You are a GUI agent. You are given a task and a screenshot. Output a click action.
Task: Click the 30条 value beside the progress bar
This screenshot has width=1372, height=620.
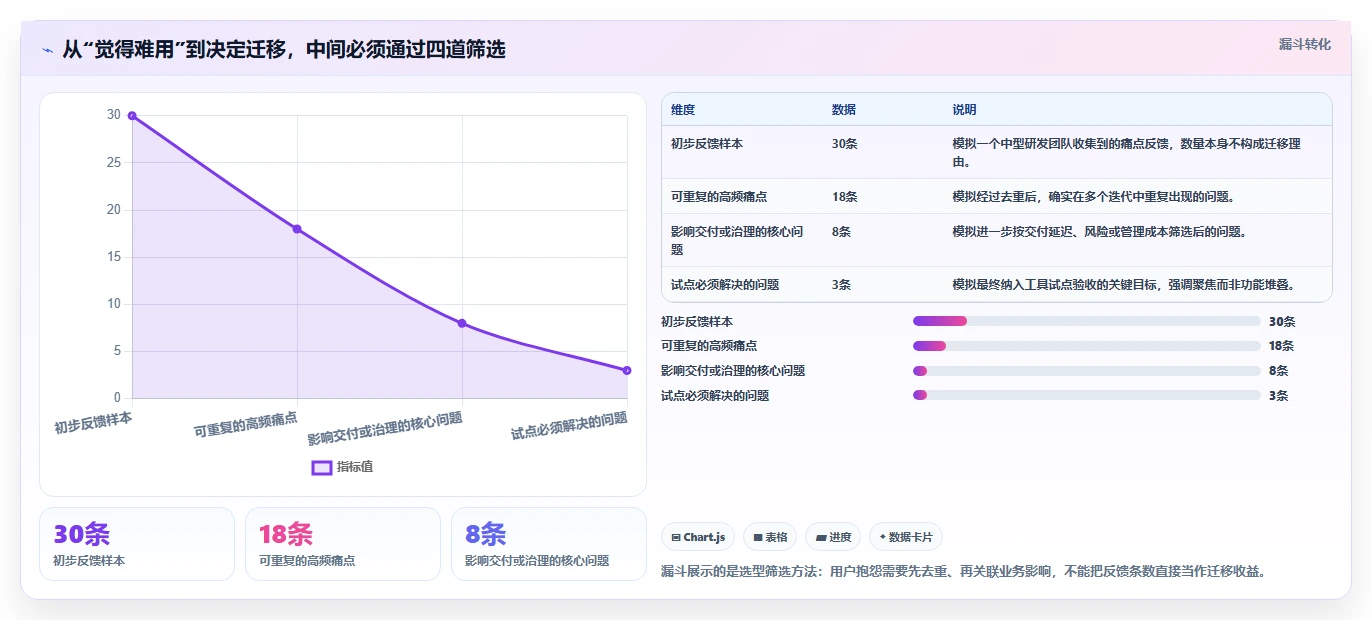click(x=1282, y=322)
